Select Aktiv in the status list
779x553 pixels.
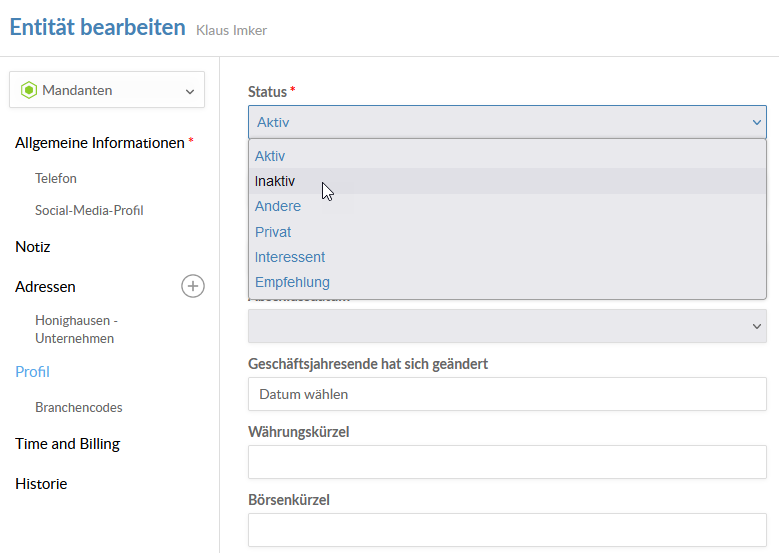pos(507,156)
